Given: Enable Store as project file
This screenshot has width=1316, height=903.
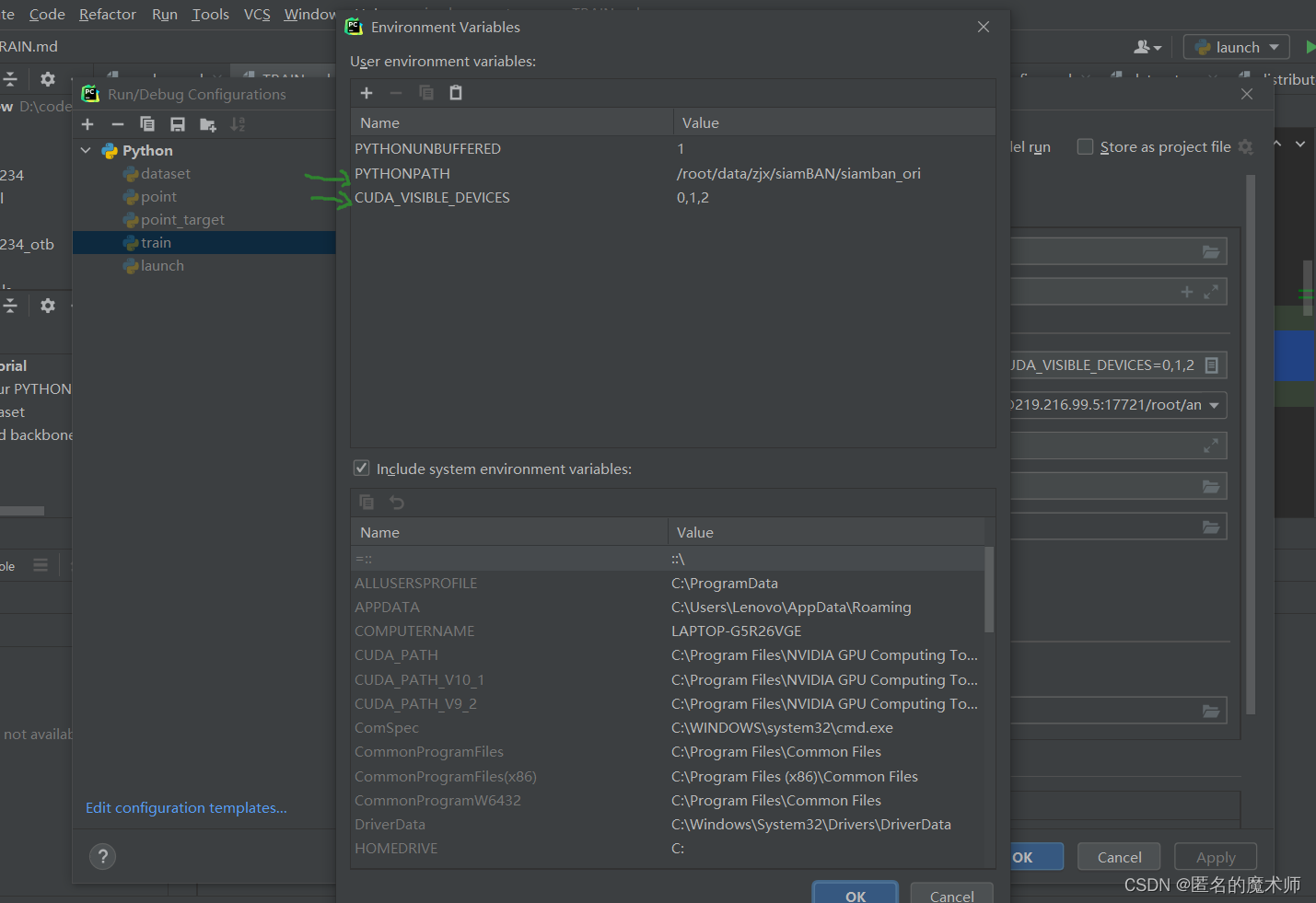Looking at the screenshot, I should [1085, 146].
